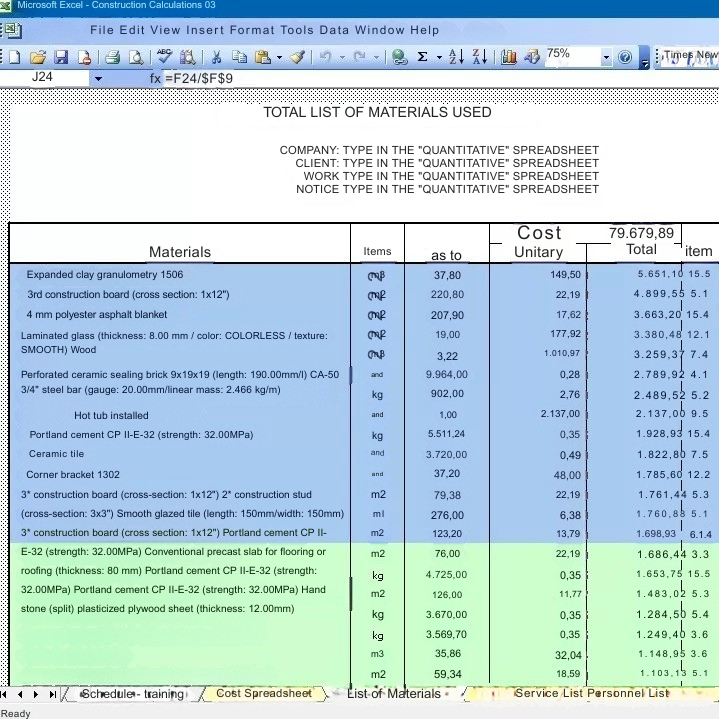Expand the Name Box dropdown arrow
The image size is (719, 719).
(x=98, y=78)
